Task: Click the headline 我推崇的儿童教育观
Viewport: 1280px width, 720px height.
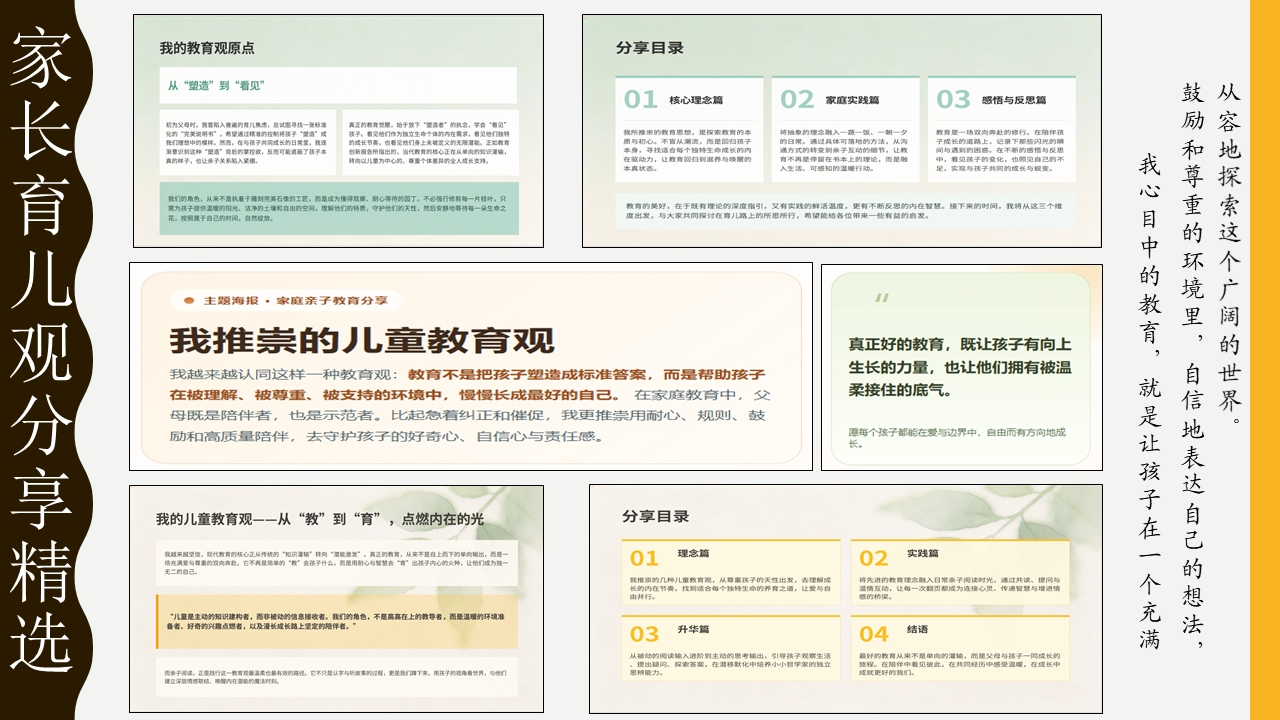Action: (x=361, y=340)
